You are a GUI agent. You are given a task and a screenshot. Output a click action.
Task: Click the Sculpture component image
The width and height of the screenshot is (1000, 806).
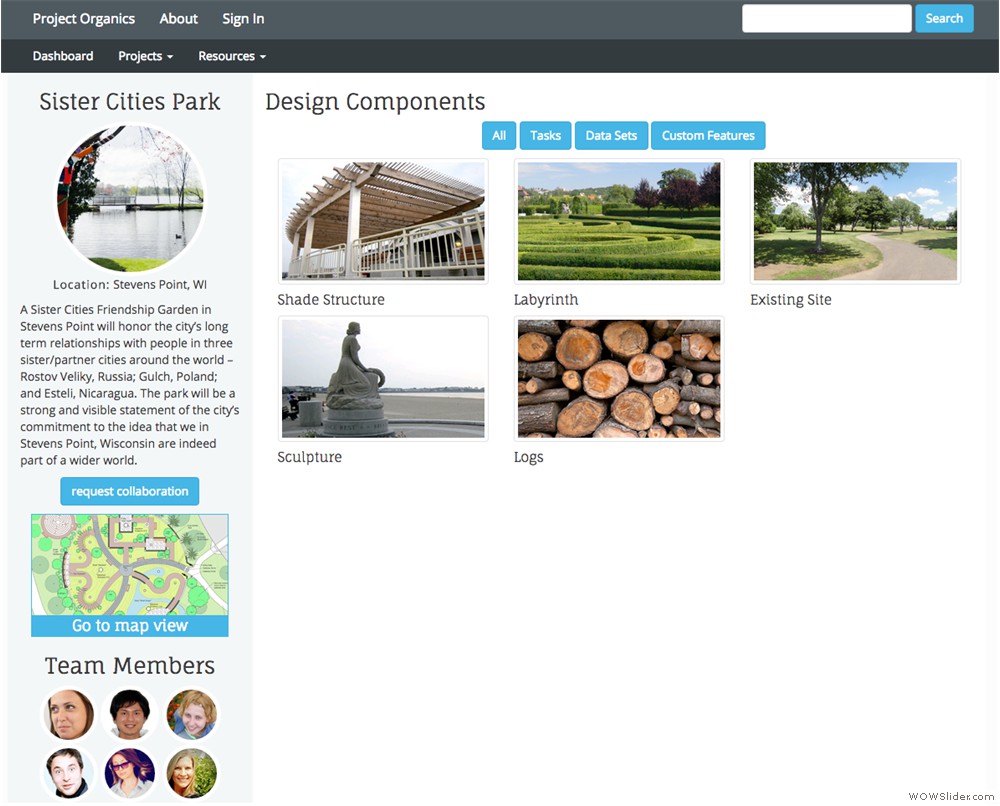(382, 378)
